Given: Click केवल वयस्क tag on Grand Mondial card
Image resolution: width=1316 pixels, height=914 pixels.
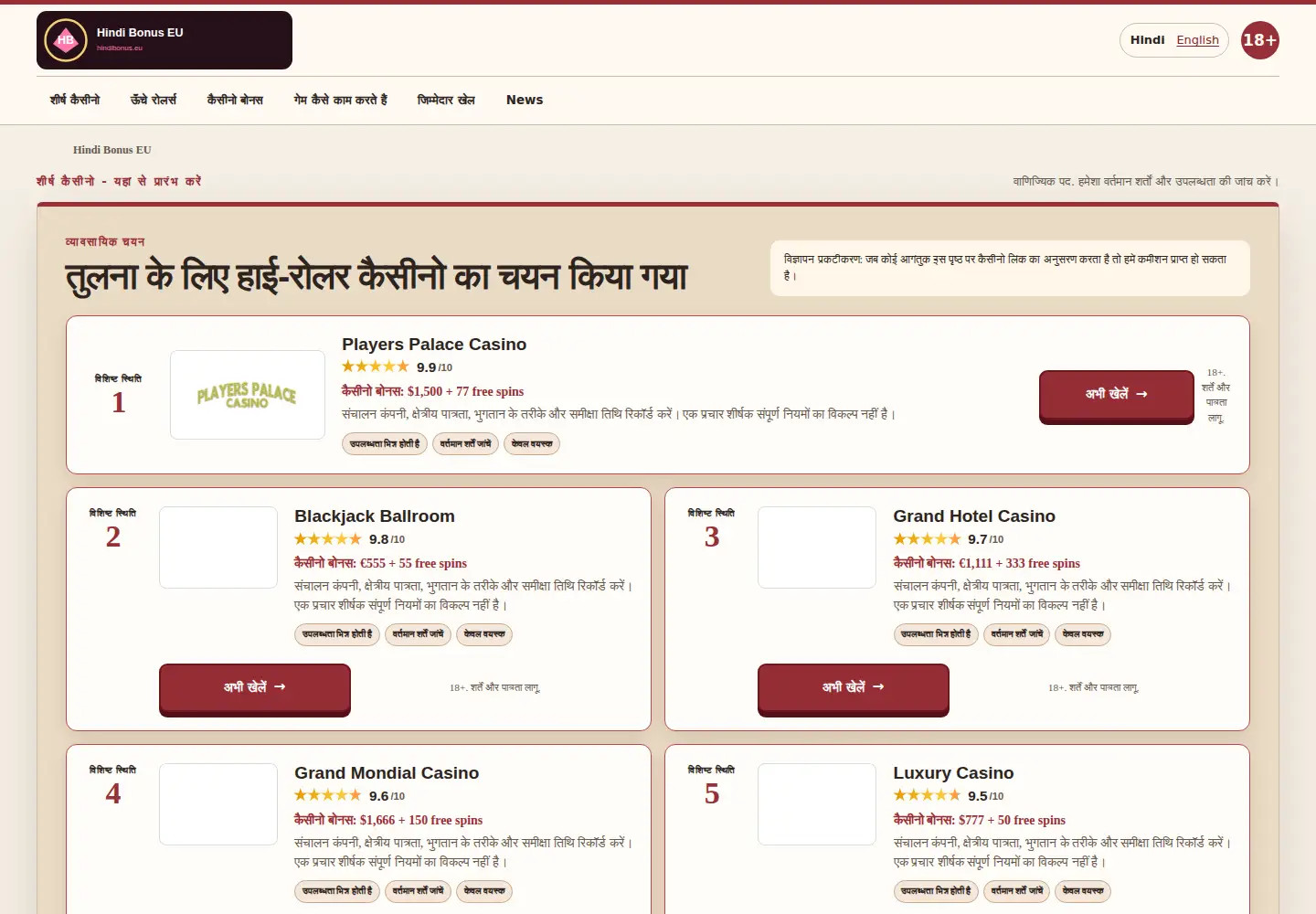Looking at the screenshot, I should [484, 891].
